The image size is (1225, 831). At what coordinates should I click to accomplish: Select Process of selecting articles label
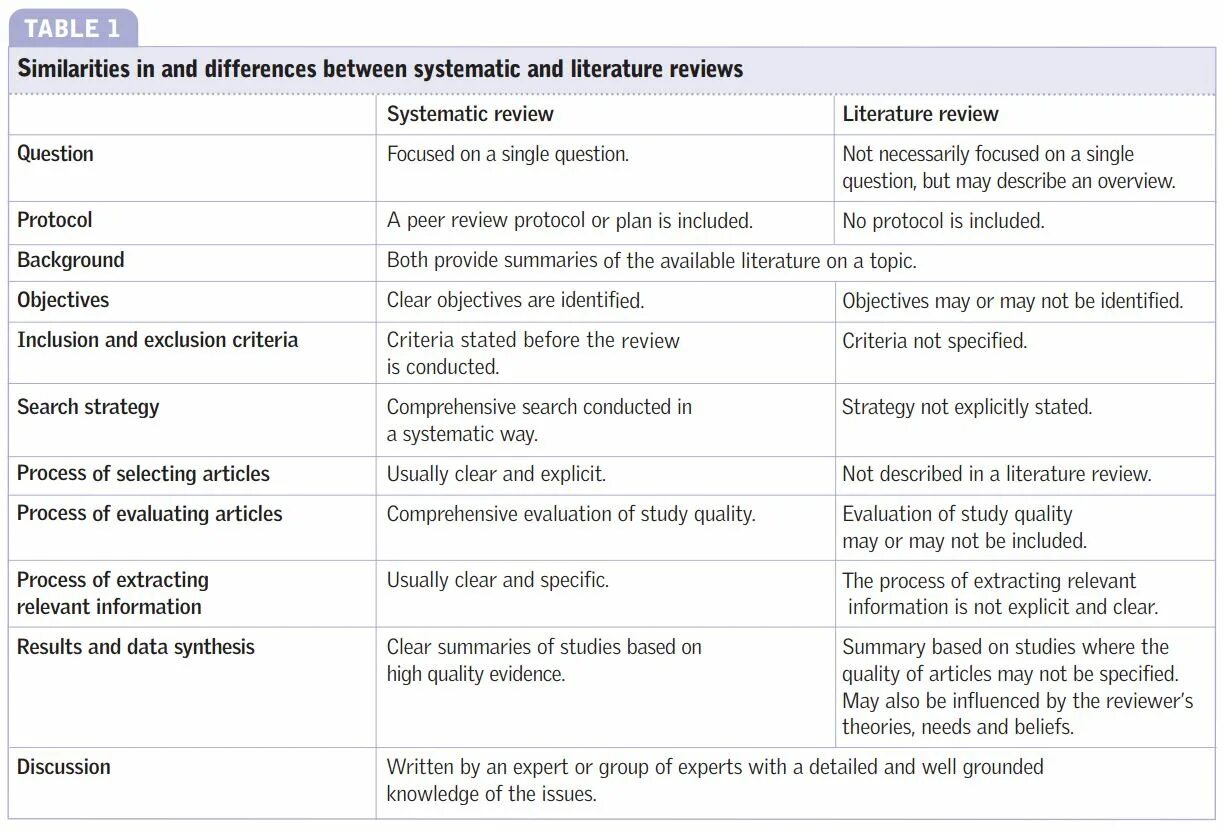click(143, 474)
